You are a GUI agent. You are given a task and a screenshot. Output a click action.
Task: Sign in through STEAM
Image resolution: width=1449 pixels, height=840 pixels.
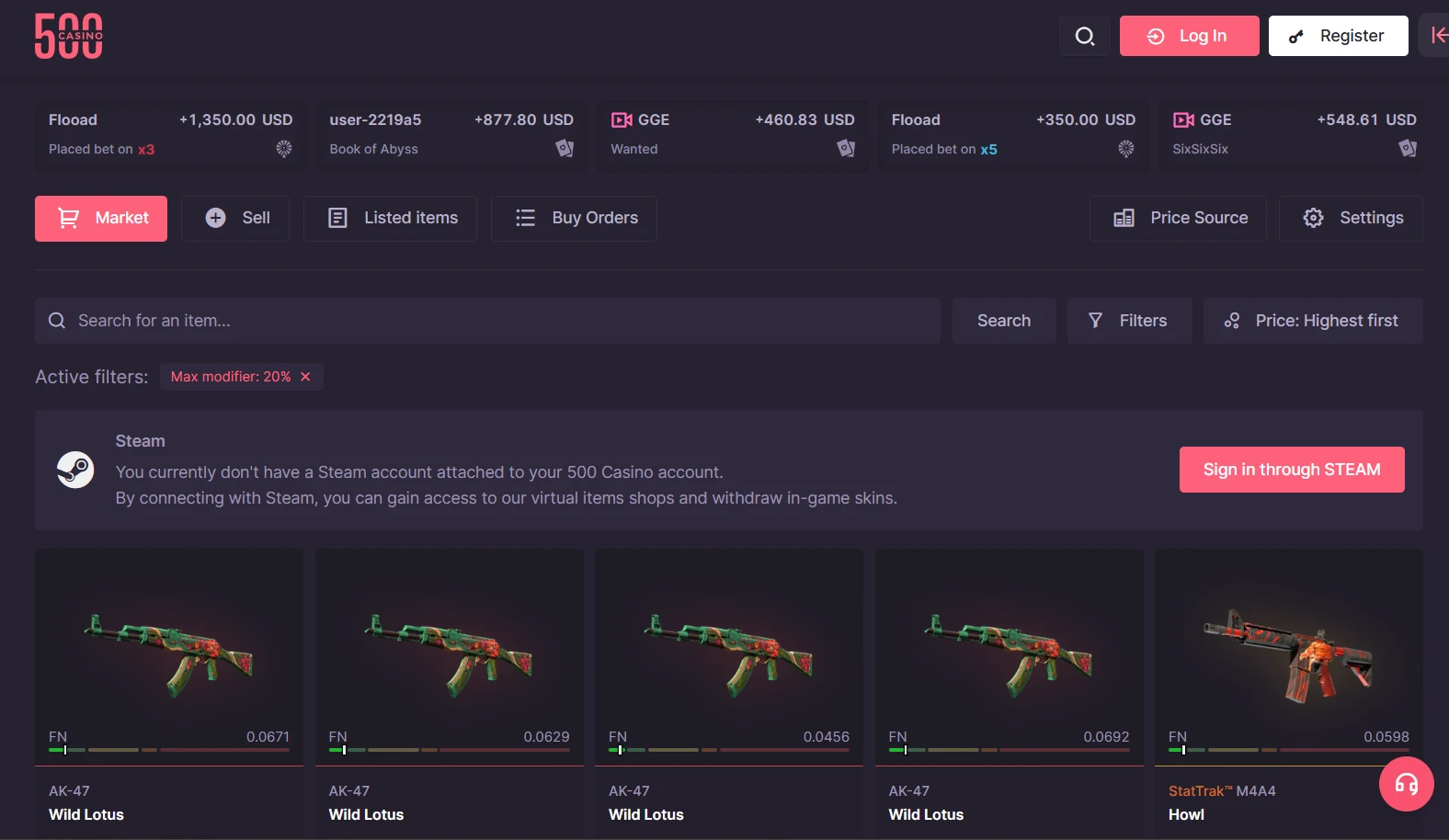coord(1292,470)
